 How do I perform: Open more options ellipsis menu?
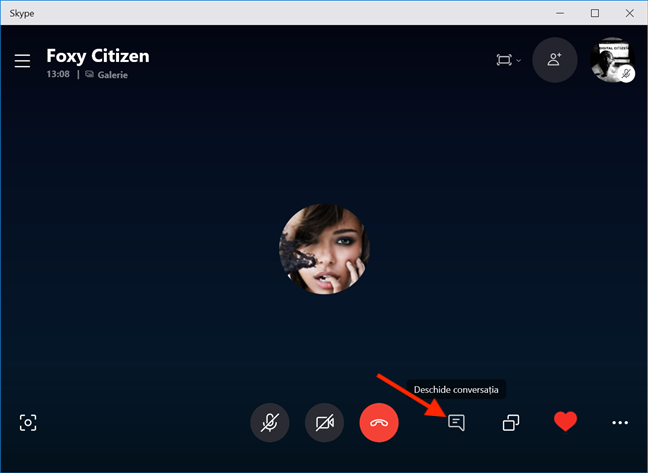[620, 423]
